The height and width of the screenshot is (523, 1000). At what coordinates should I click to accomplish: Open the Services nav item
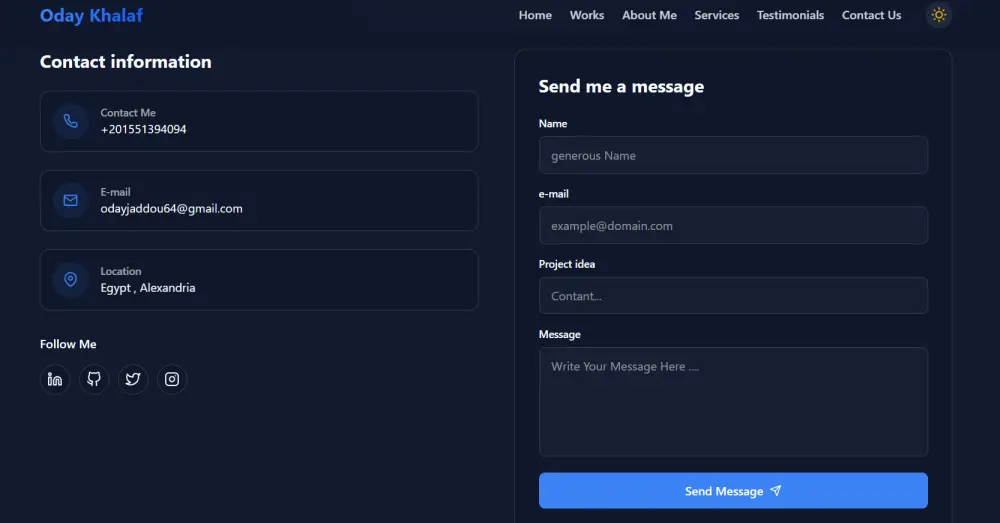coord(717,15)
